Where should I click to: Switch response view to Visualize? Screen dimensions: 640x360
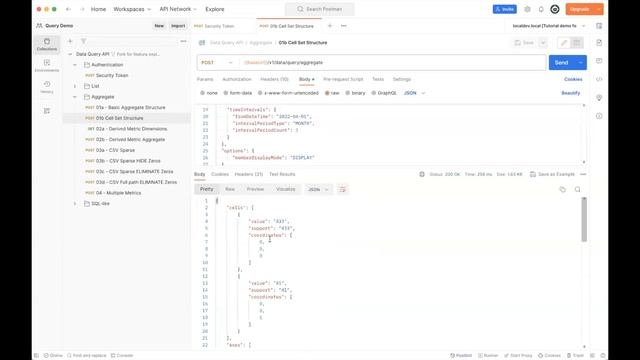click(x=285, y=189)
